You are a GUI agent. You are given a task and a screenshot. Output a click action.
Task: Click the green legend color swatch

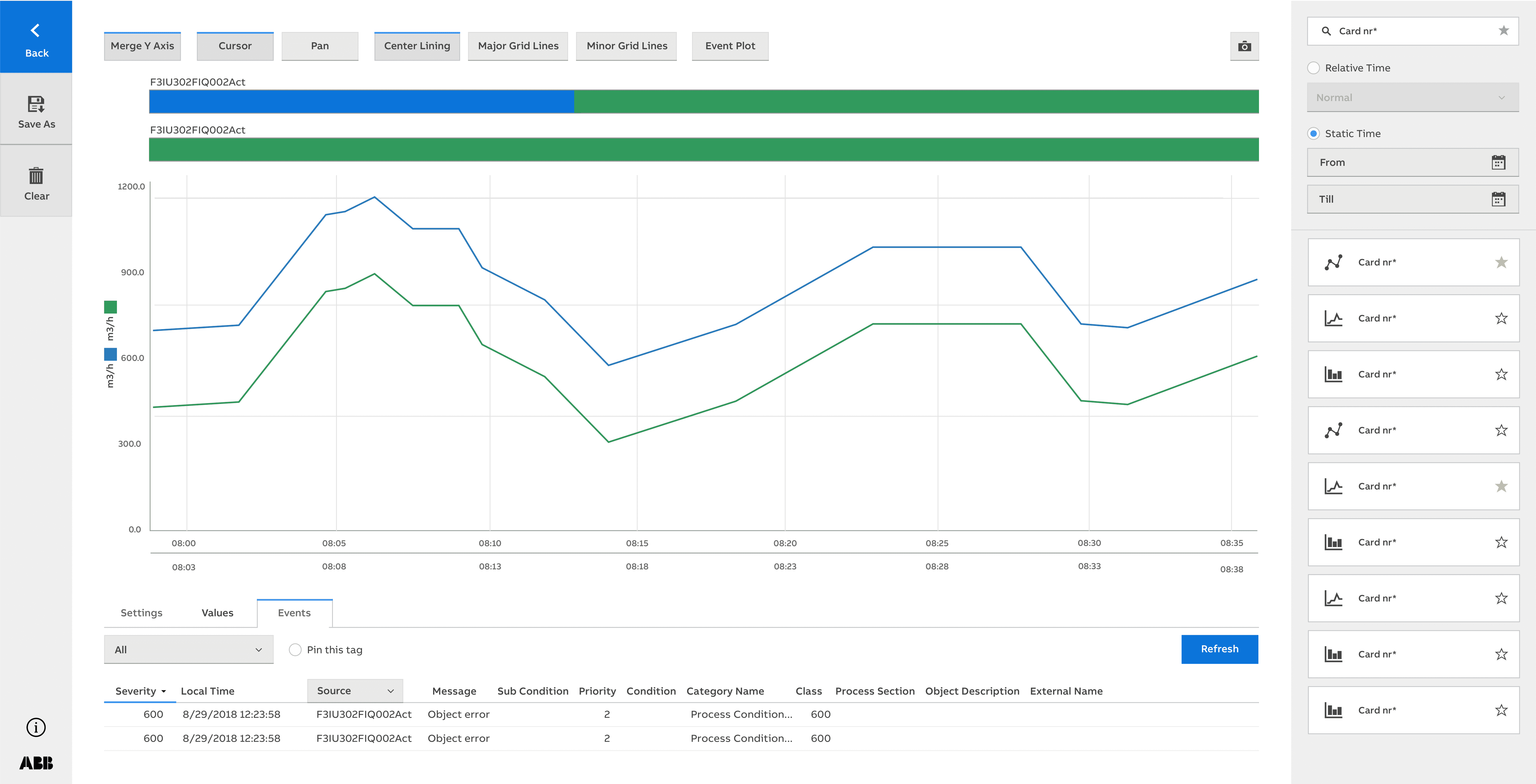pos(110,307)
